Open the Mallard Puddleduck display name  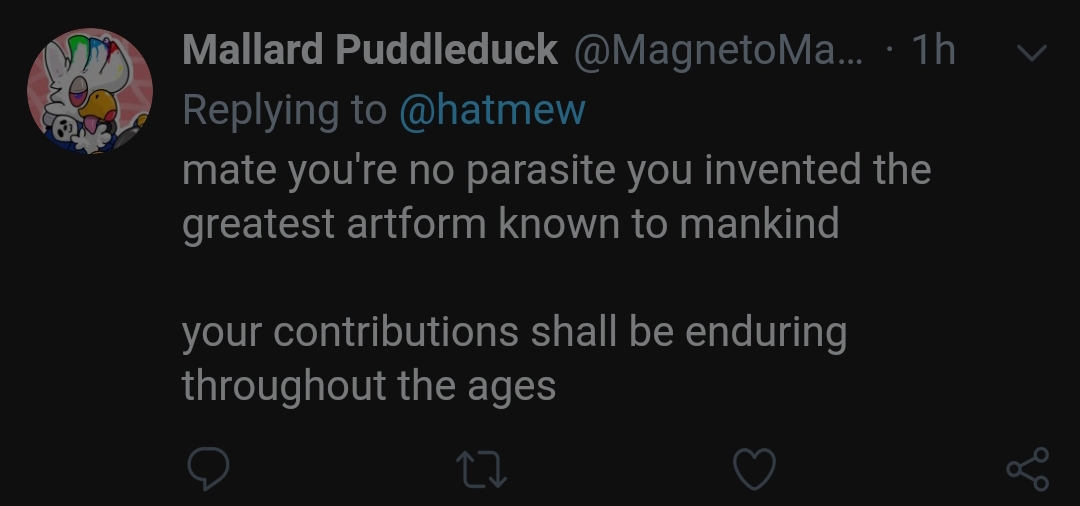point(369,50)
